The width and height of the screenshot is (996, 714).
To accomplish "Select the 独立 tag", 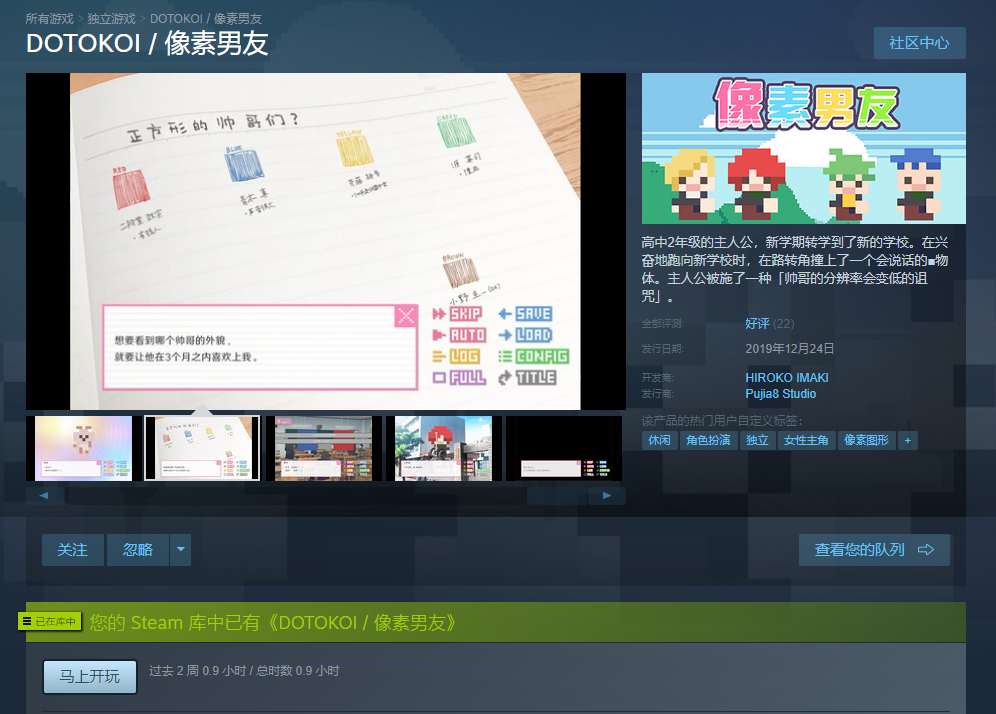I will point(757,440).
